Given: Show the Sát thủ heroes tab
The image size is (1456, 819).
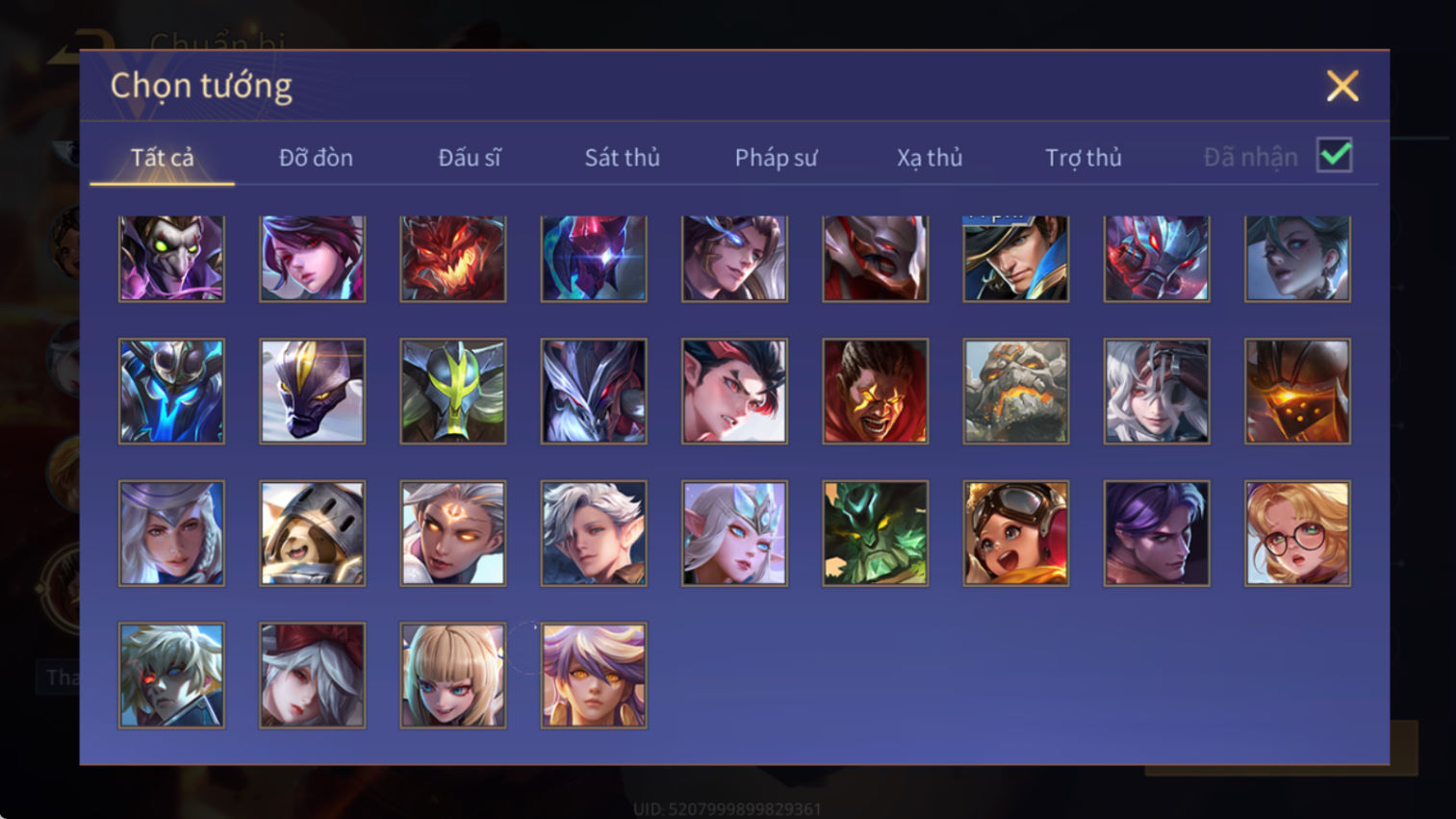Looking at the screenshot, I should coord(623,158).
